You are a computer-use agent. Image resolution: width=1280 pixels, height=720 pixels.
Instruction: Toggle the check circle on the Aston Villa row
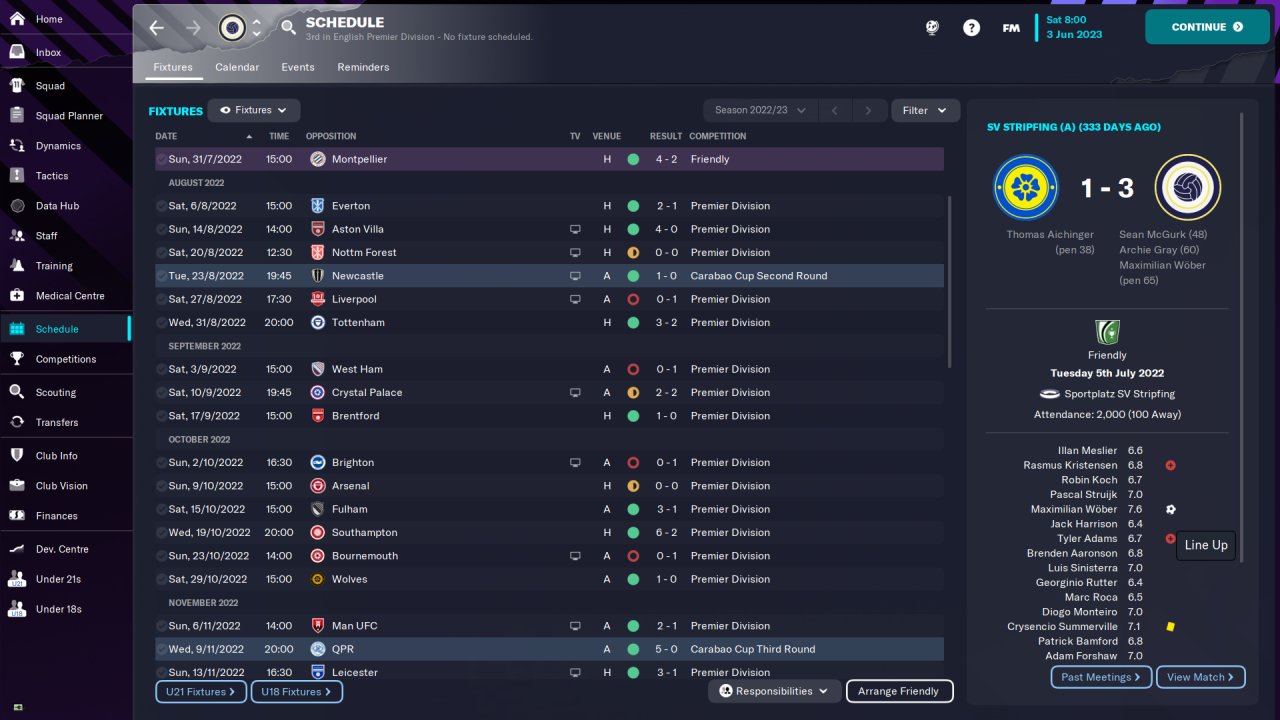click(x=161, y=229)
